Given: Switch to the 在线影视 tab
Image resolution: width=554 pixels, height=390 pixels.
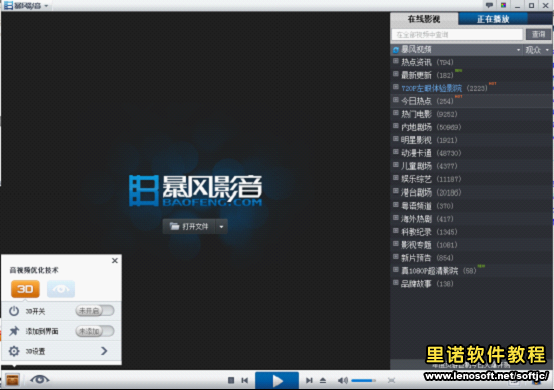Looking at the screenshot, I should tap(424, 19).
